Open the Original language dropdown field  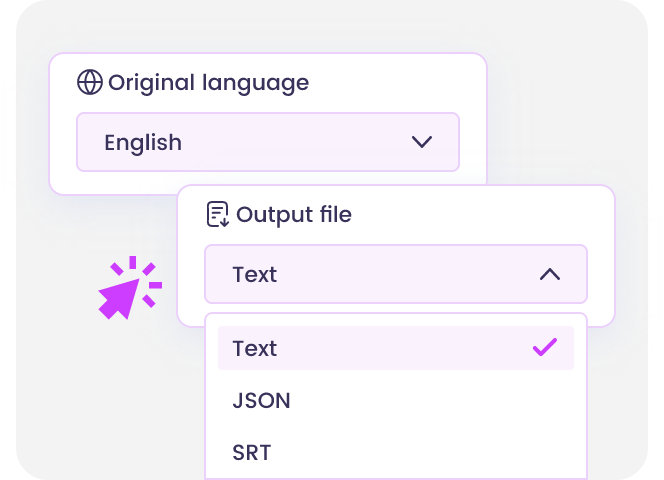click(x=267, y=142)
